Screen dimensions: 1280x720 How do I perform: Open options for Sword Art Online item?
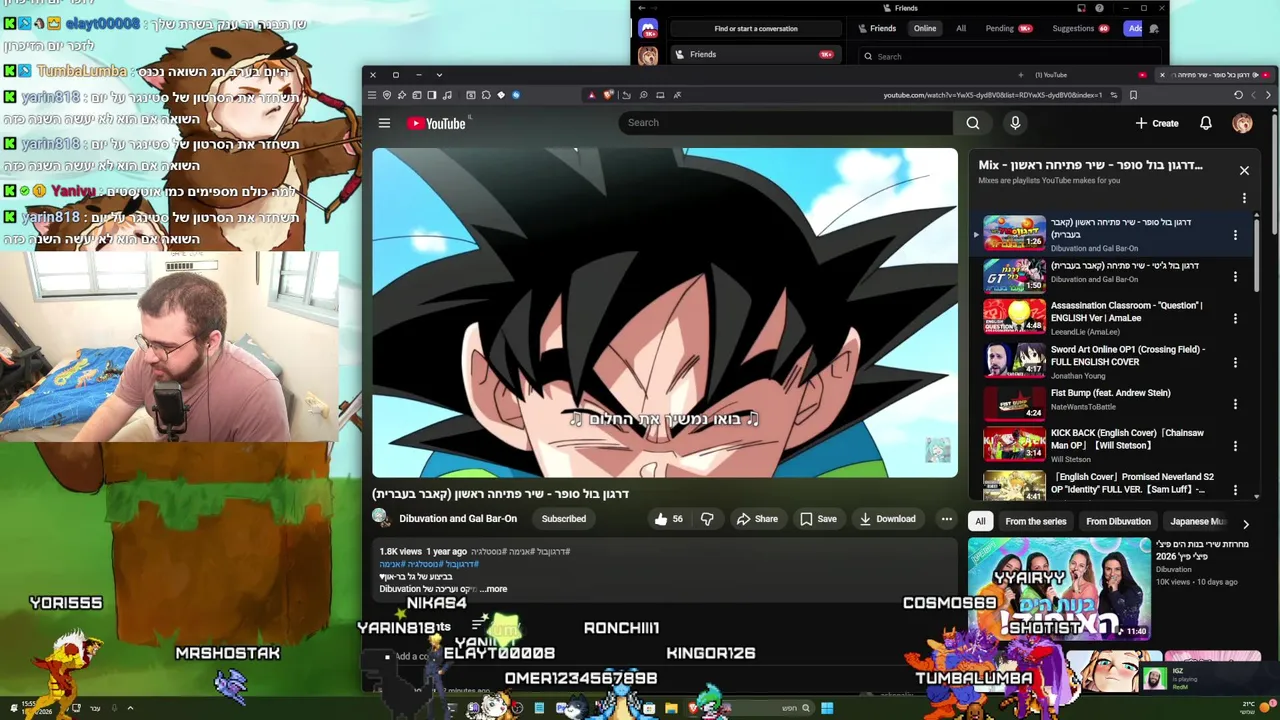[1236, 362]
